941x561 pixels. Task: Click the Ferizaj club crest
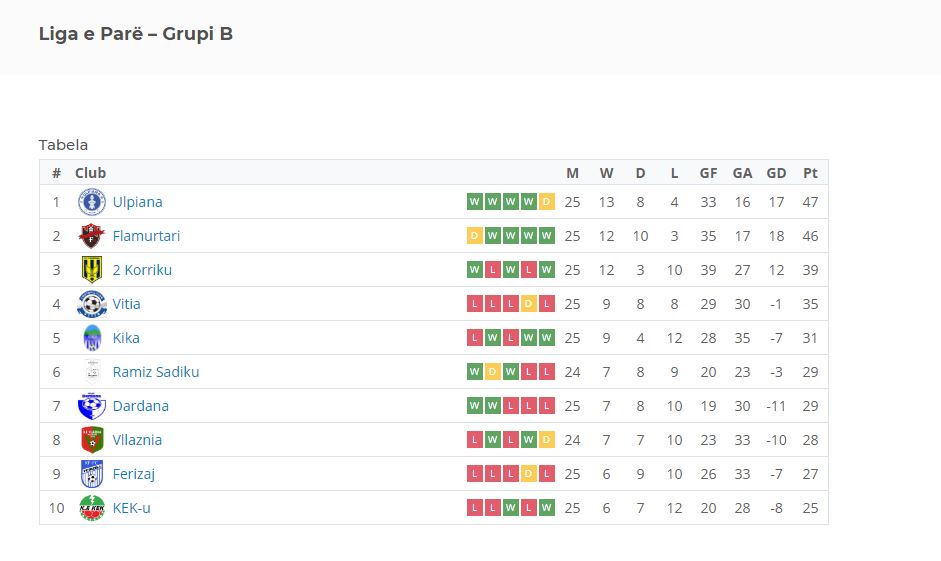pos(92,474)
